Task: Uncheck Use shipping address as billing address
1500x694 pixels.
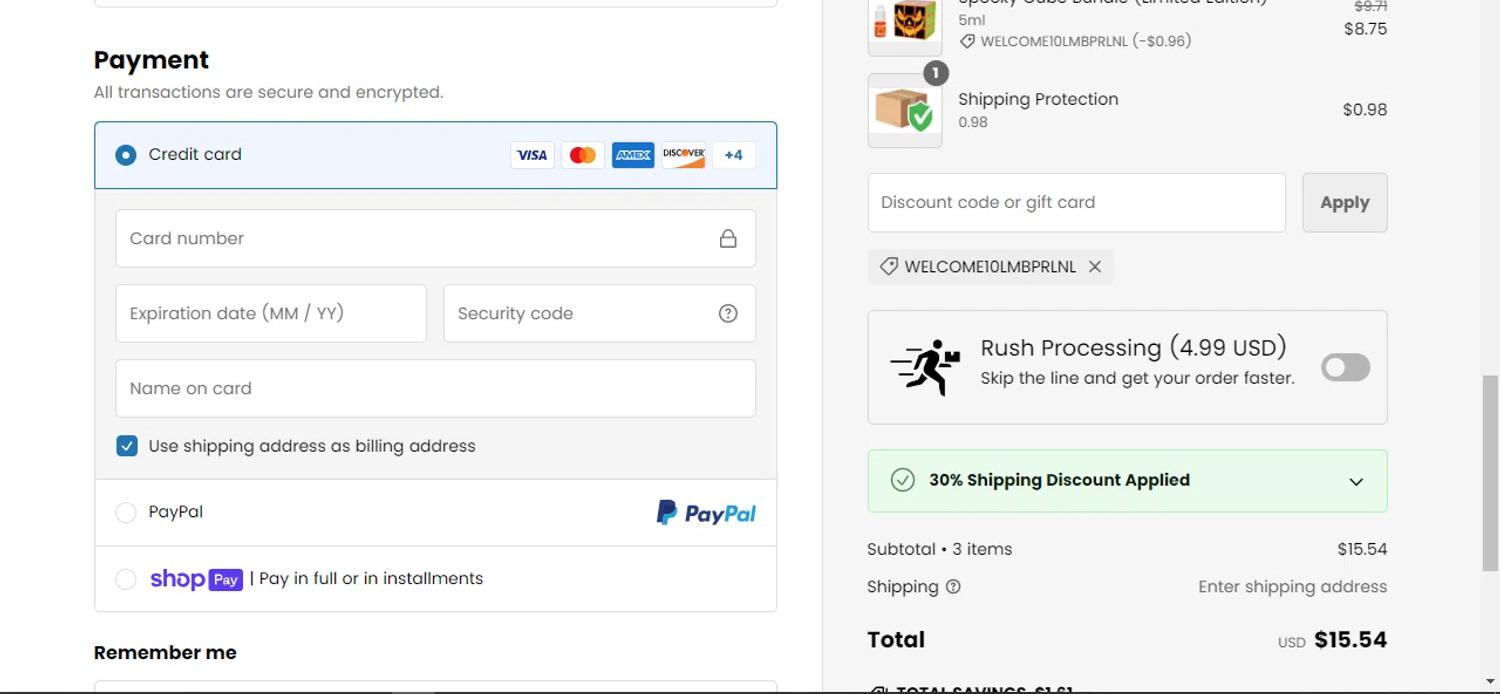Action: 127,446
